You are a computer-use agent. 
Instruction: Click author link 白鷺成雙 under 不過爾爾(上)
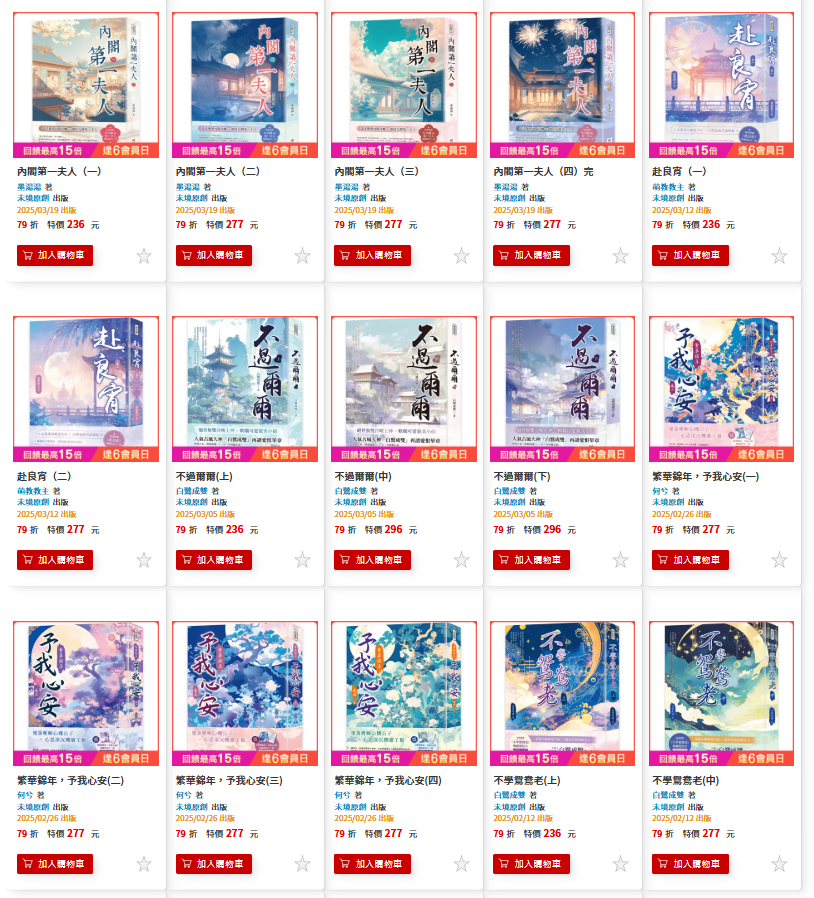click(191, 491)
